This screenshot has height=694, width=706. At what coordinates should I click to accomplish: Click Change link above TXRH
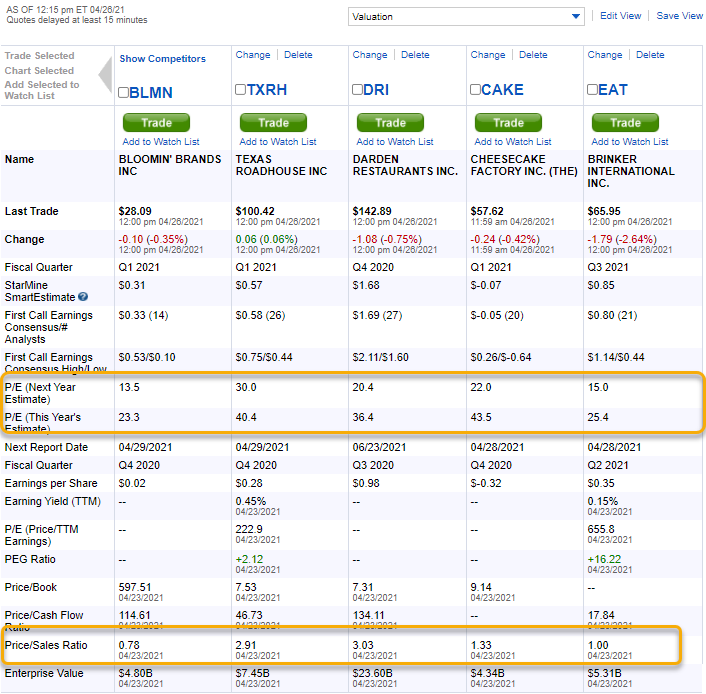point(253,54)
